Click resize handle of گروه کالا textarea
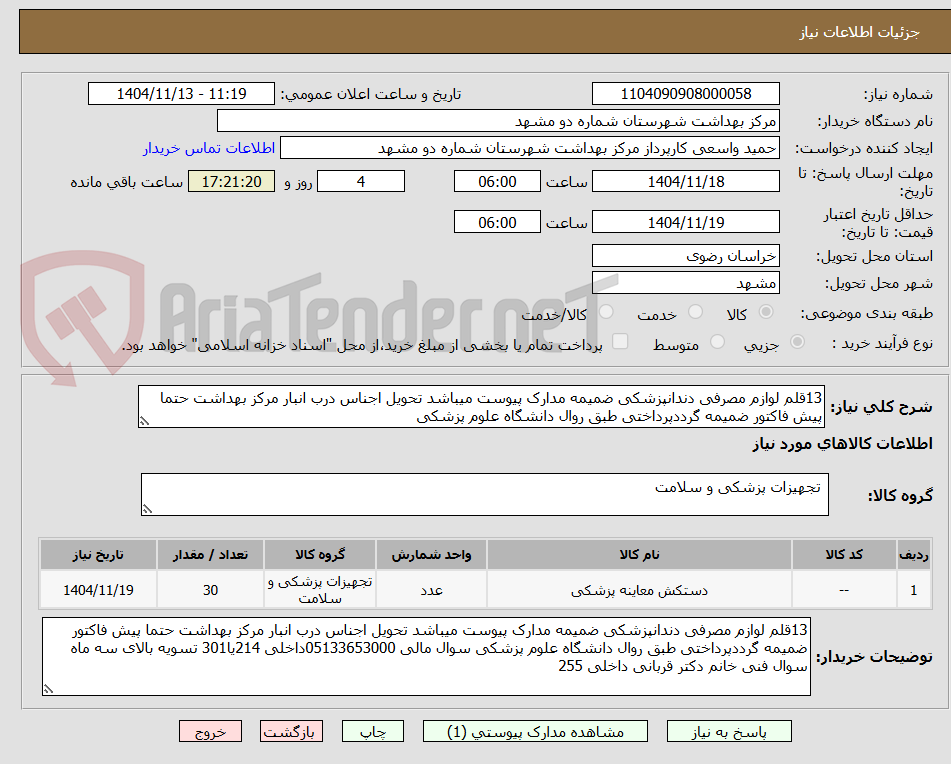 147,509
